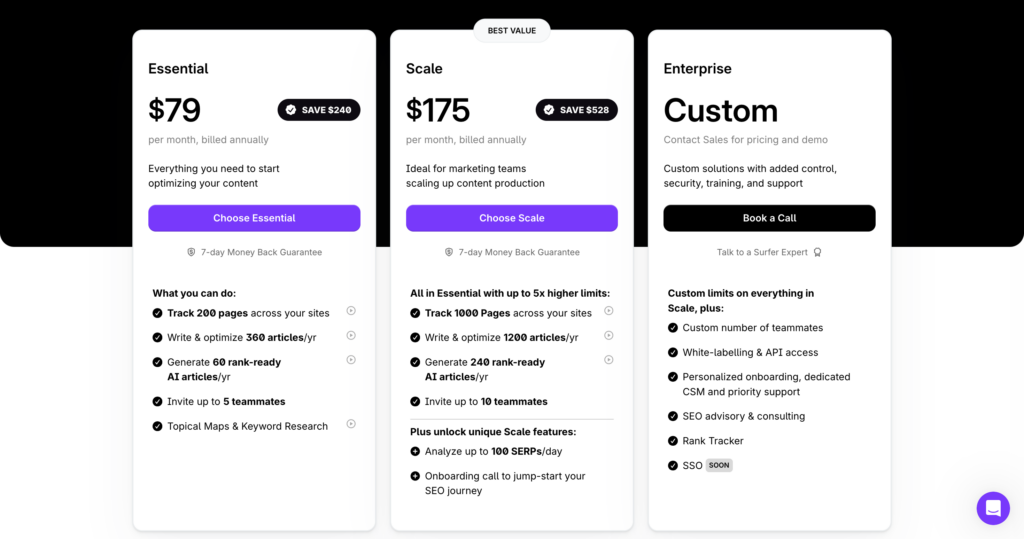
Task: Click plus icon beside Analyze up to 100 SERPs/day
Action: point(415,451)
